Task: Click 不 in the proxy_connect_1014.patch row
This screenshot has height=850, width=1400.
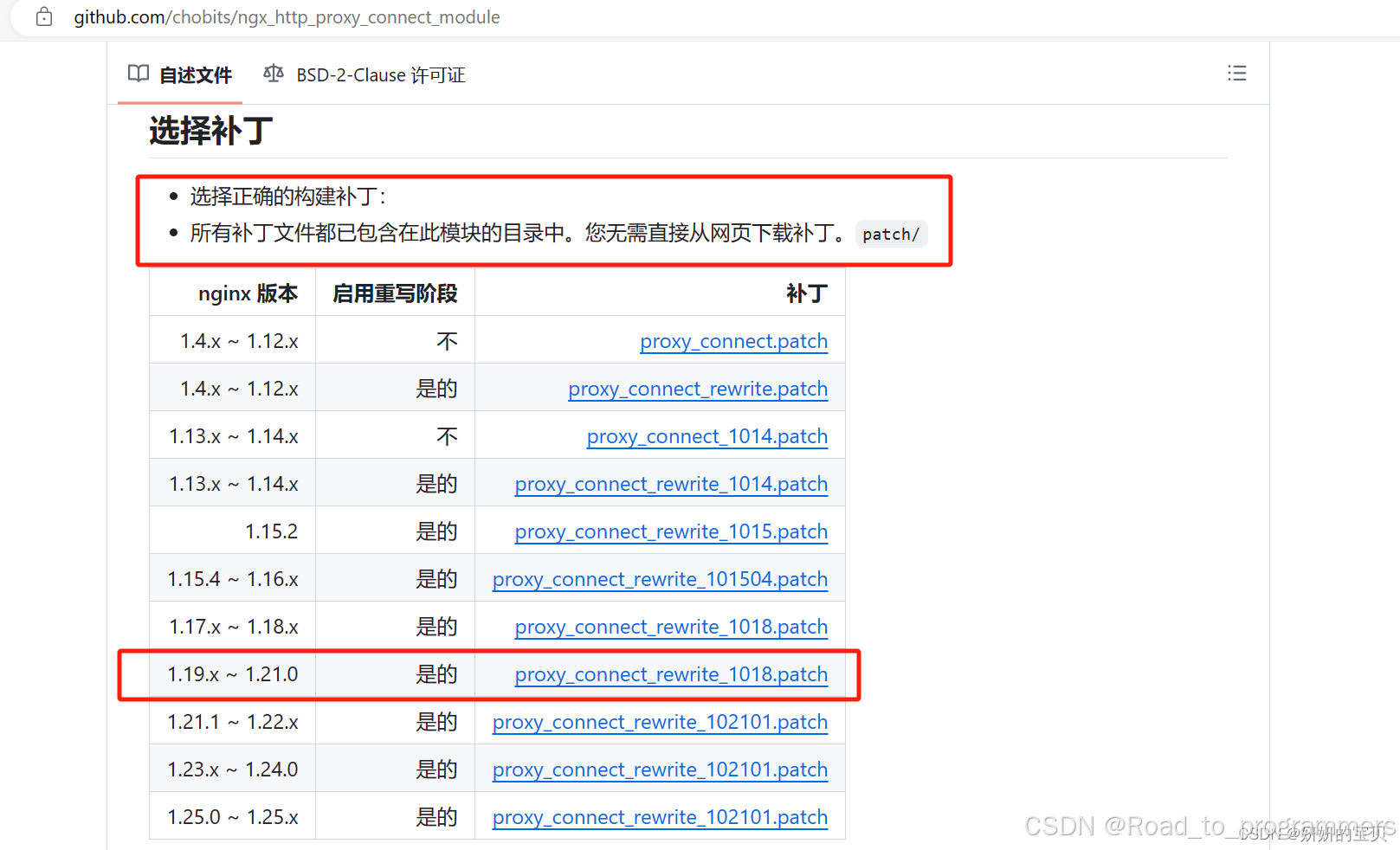Action: (x=447, y=436)
